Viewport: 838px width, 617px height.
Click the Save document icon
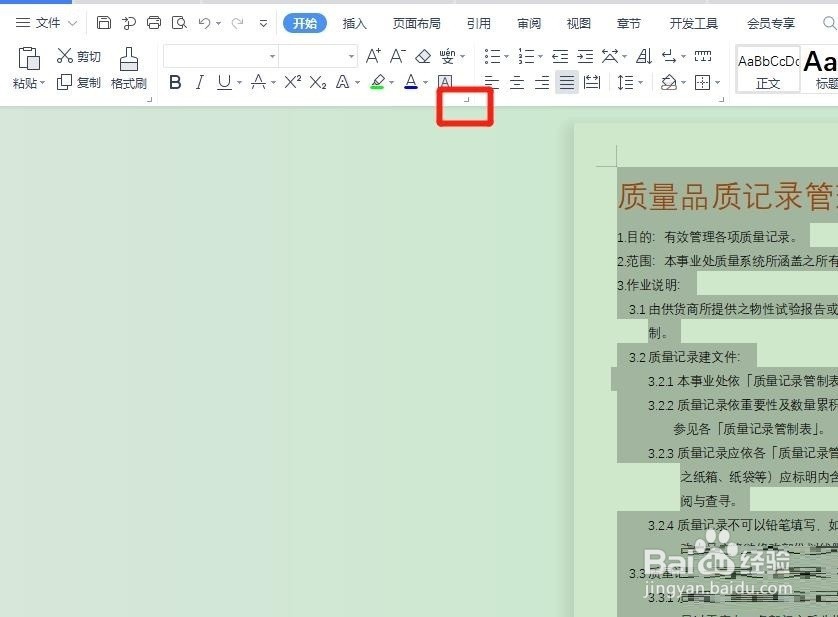[104, 23]
